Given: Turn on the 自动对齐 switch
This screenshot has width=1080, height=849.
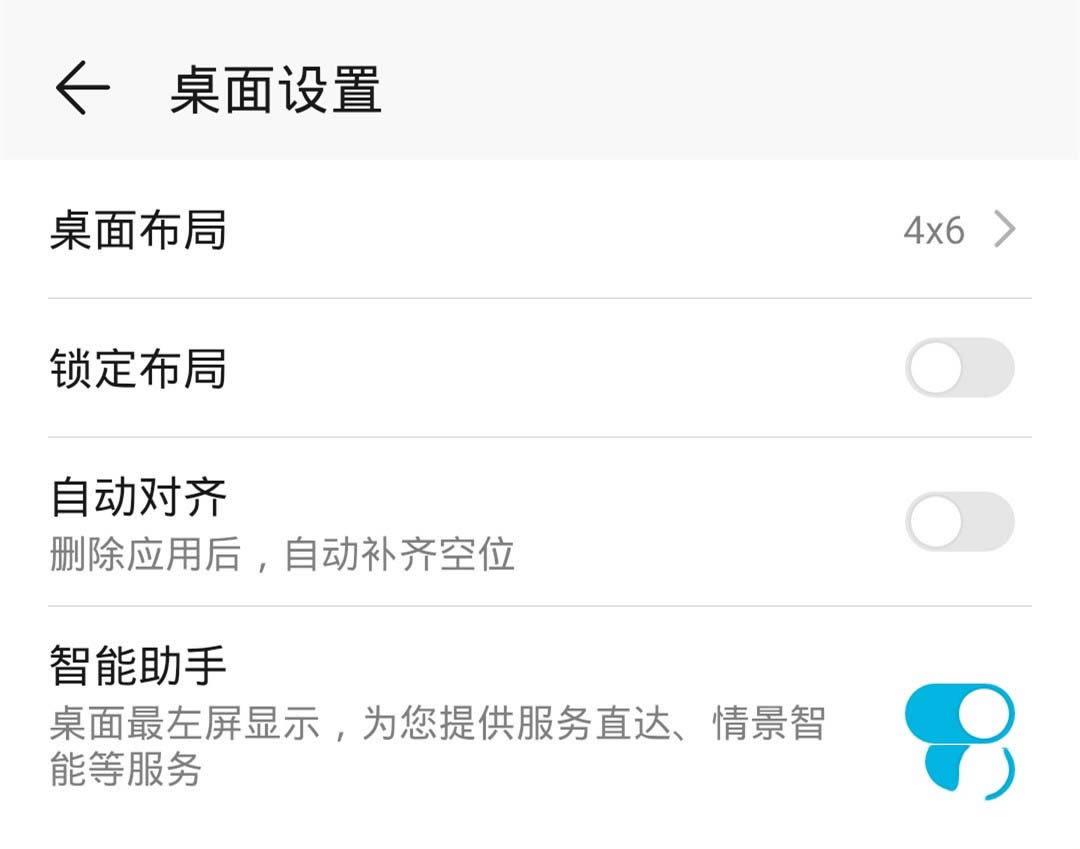Looking at the screenshot, I should tap(959, 521).
